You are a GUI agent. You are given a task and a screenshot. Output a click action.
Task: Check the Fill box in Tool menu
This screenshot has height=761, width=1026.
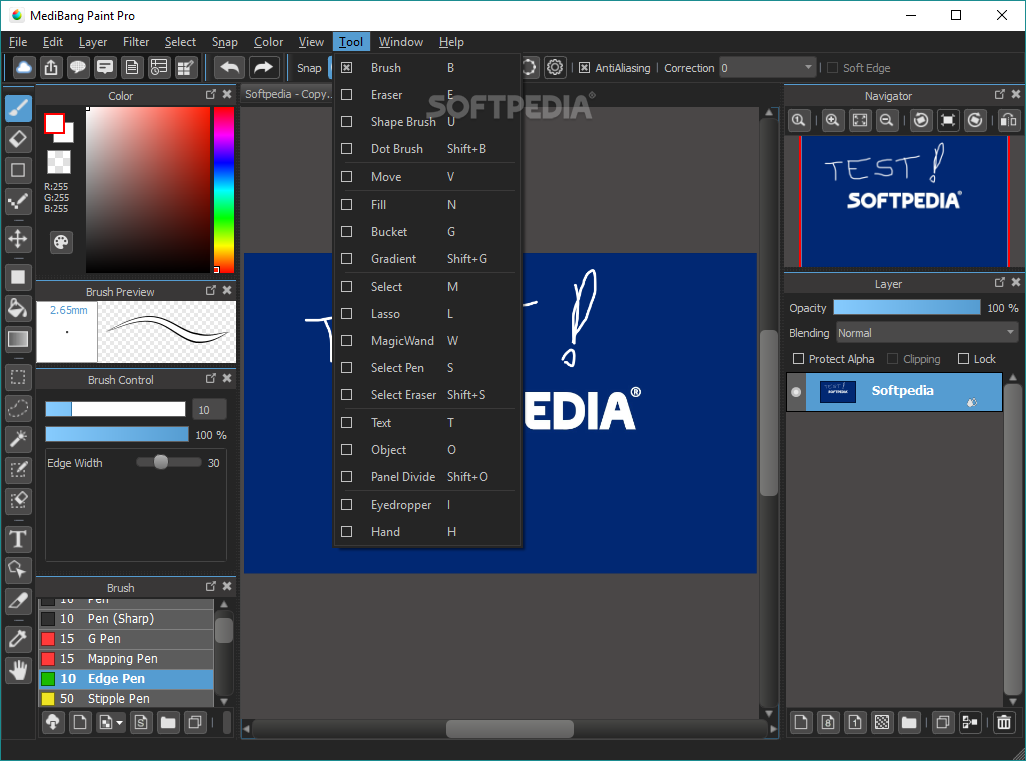(347, 205)
